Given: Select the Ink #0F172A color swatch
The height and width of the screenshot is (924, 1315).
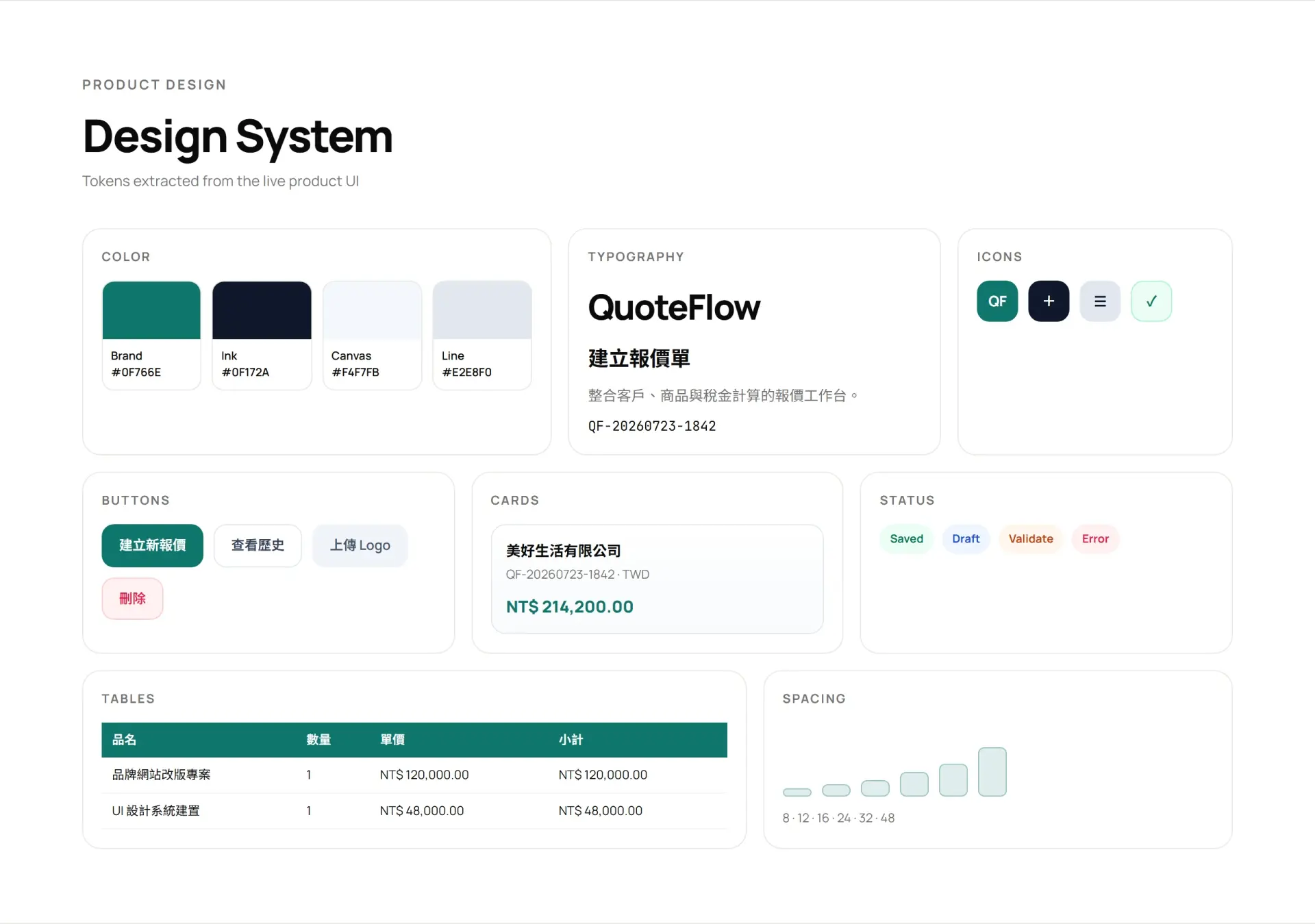Looking at the screenshot, I should [x=262, y=335].
